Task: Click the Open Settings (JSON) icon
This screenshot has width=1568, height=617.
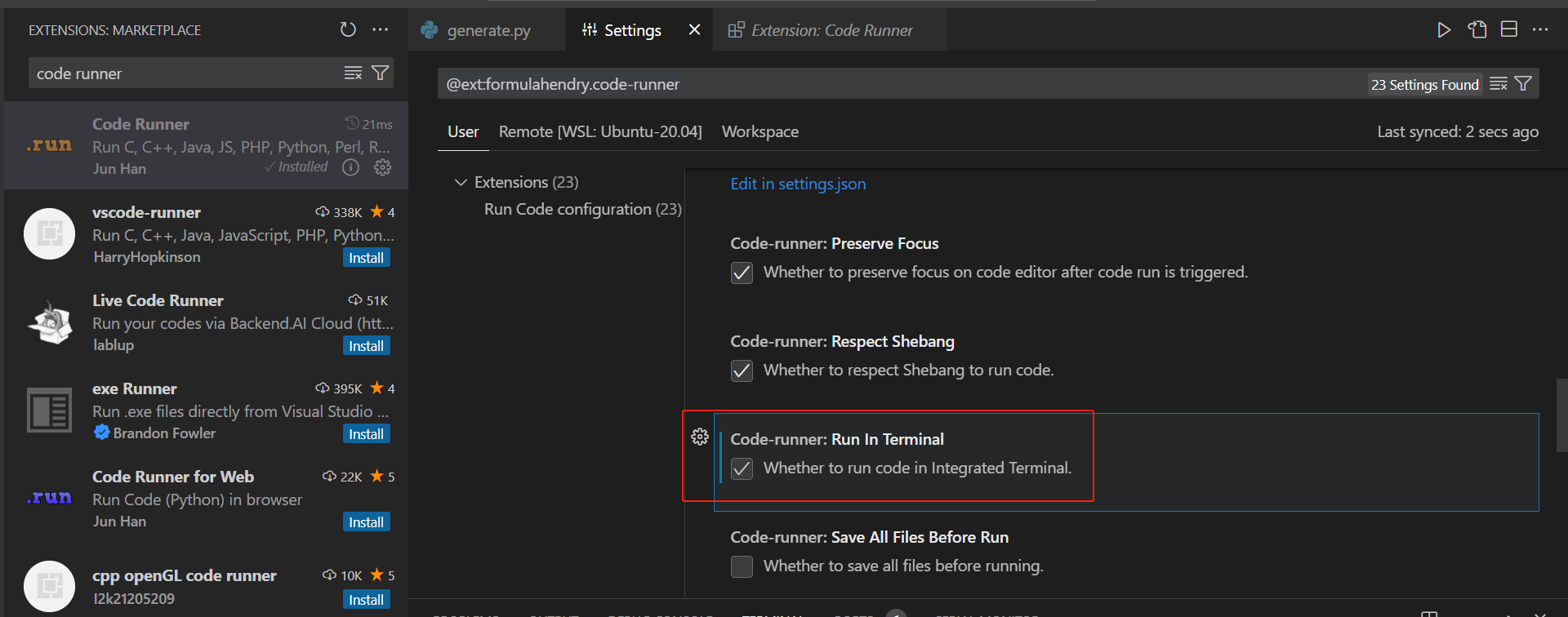Action: coord(1477,29)
